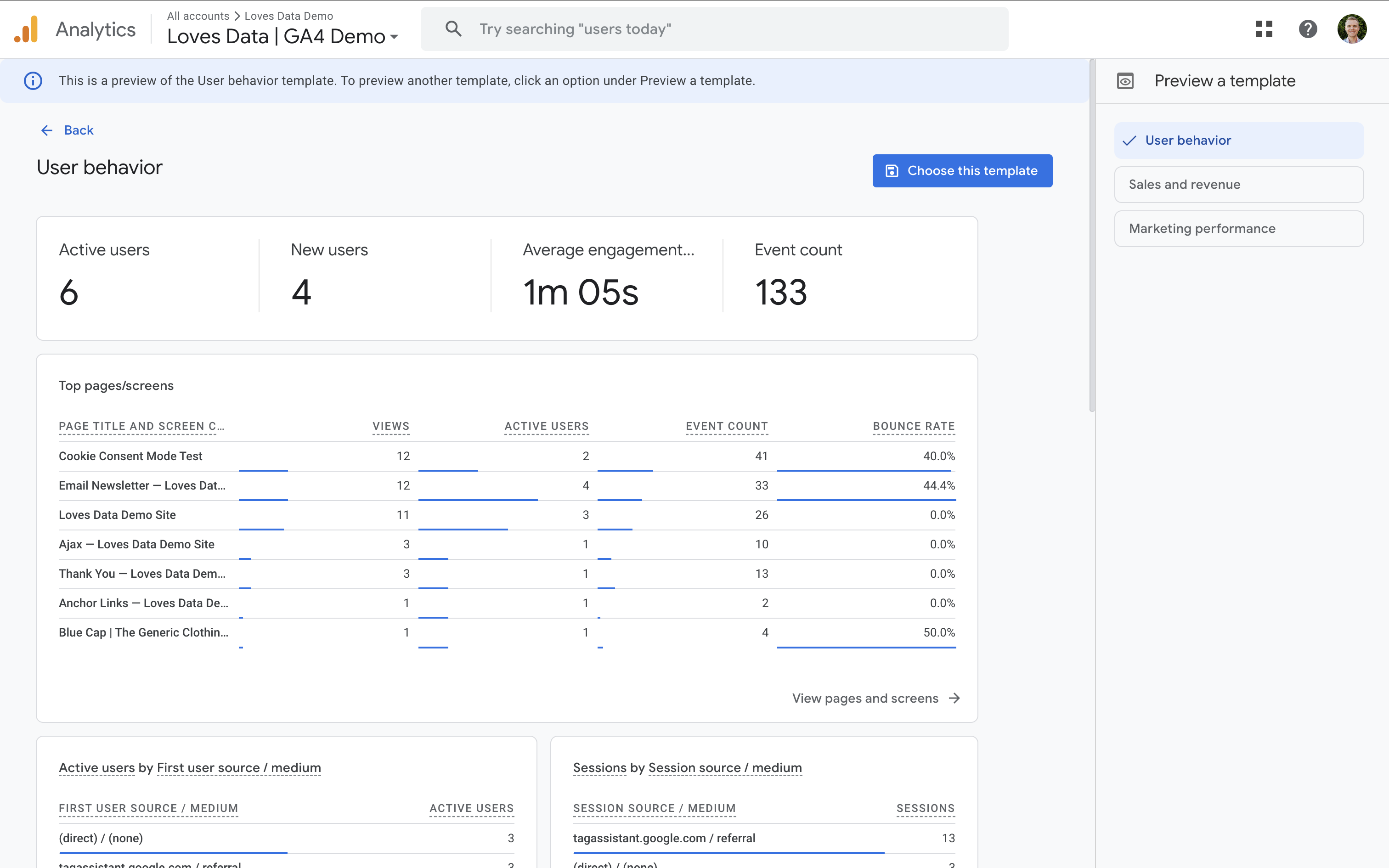Click the Loves Data Demo Site row title
The width and height of the screenshot is (1389, 868).
(117, 515)
